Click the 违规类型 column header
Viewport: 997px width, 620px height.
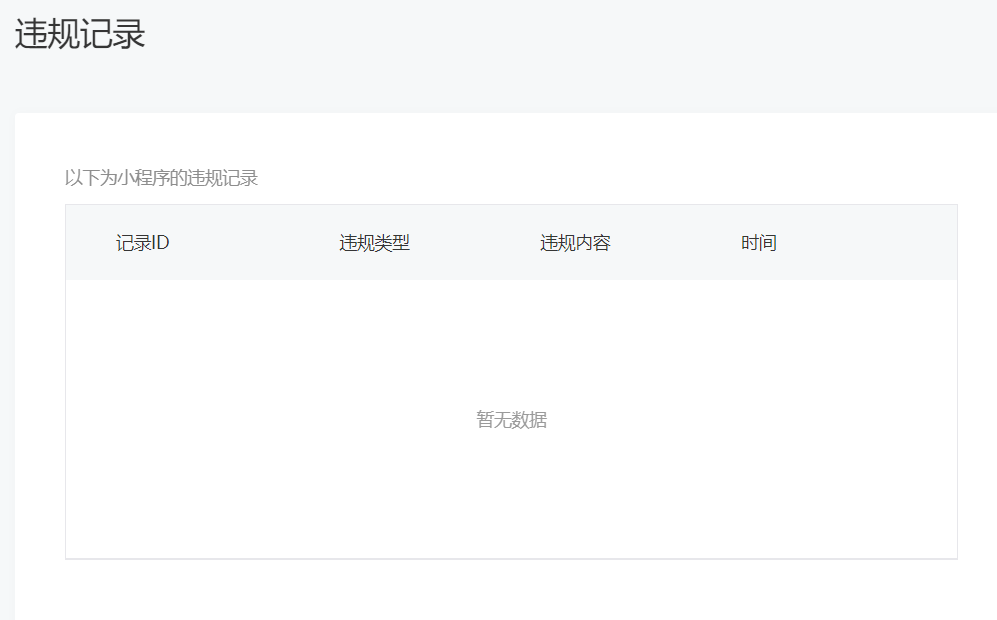click(x=375, y=243)
